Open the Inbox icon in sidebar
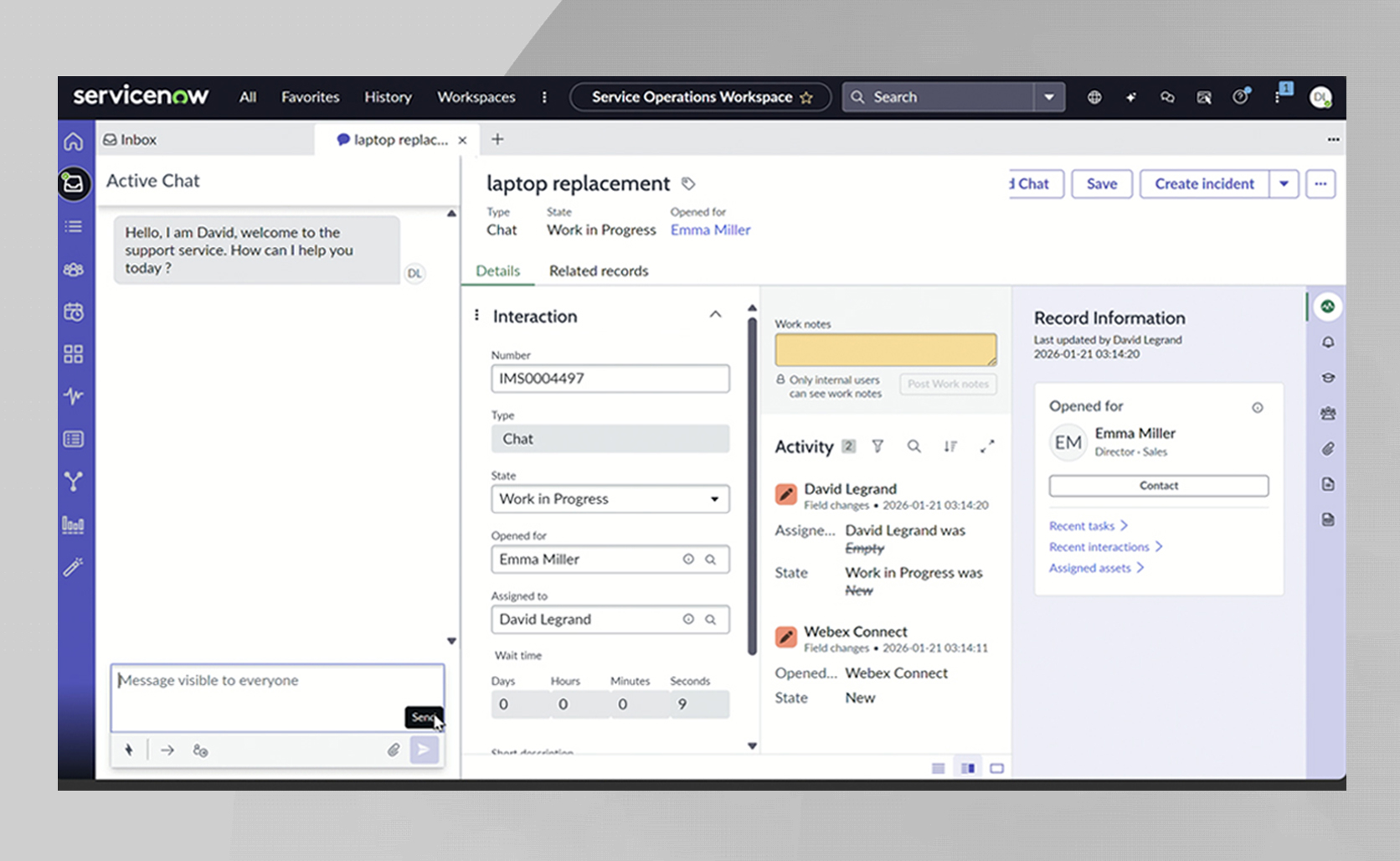The width and height of the screenshot is (1400, 861). (74, 183)
